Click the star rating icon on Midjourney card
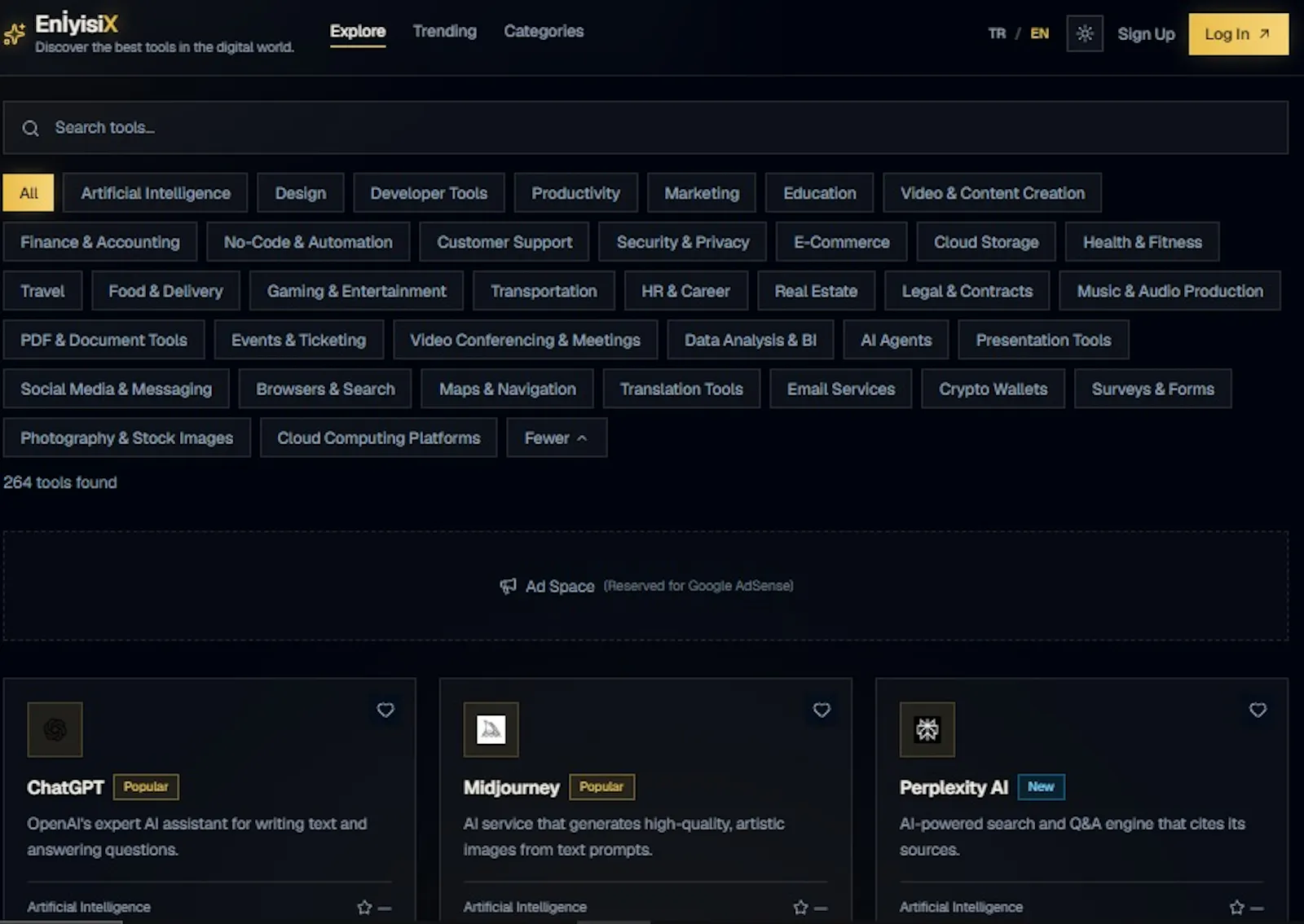 (800, 907)
